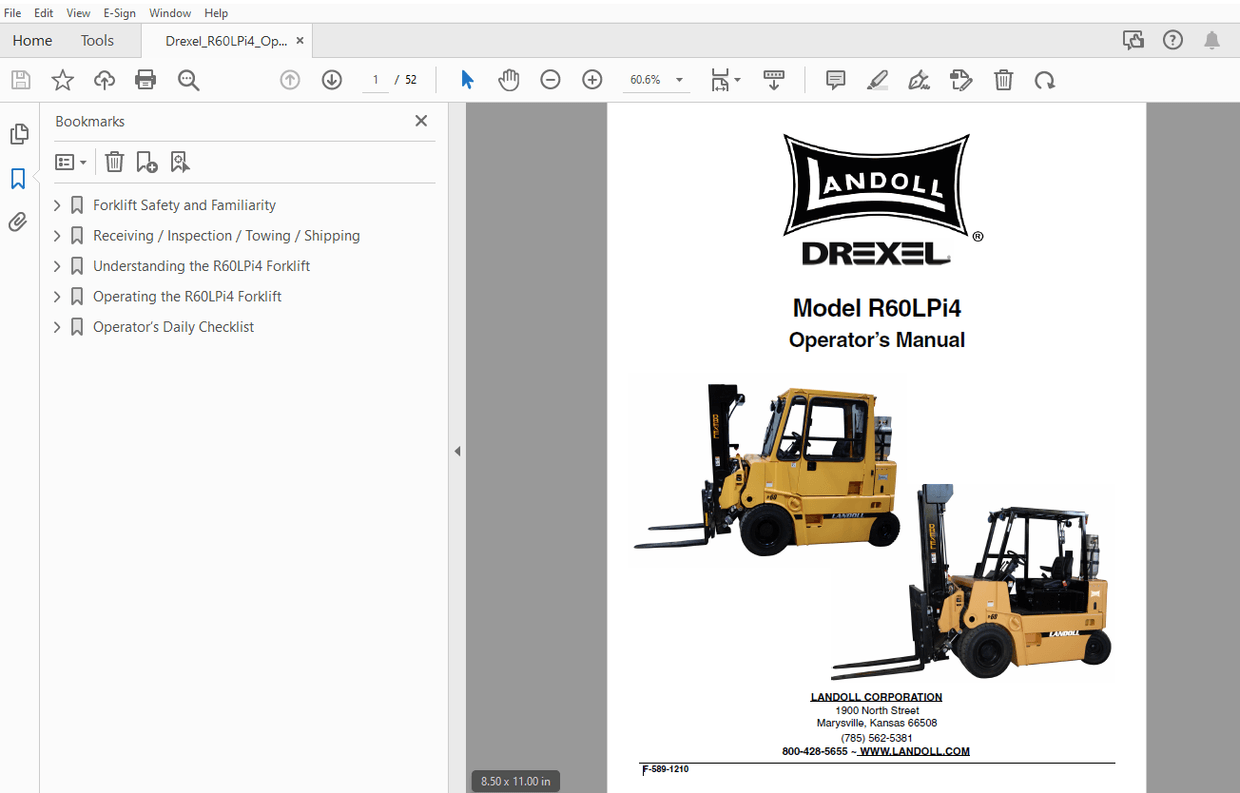Delete pages with the trash icon
The height and width of the screenshot is (793, 1240).
click(1004, 79)
